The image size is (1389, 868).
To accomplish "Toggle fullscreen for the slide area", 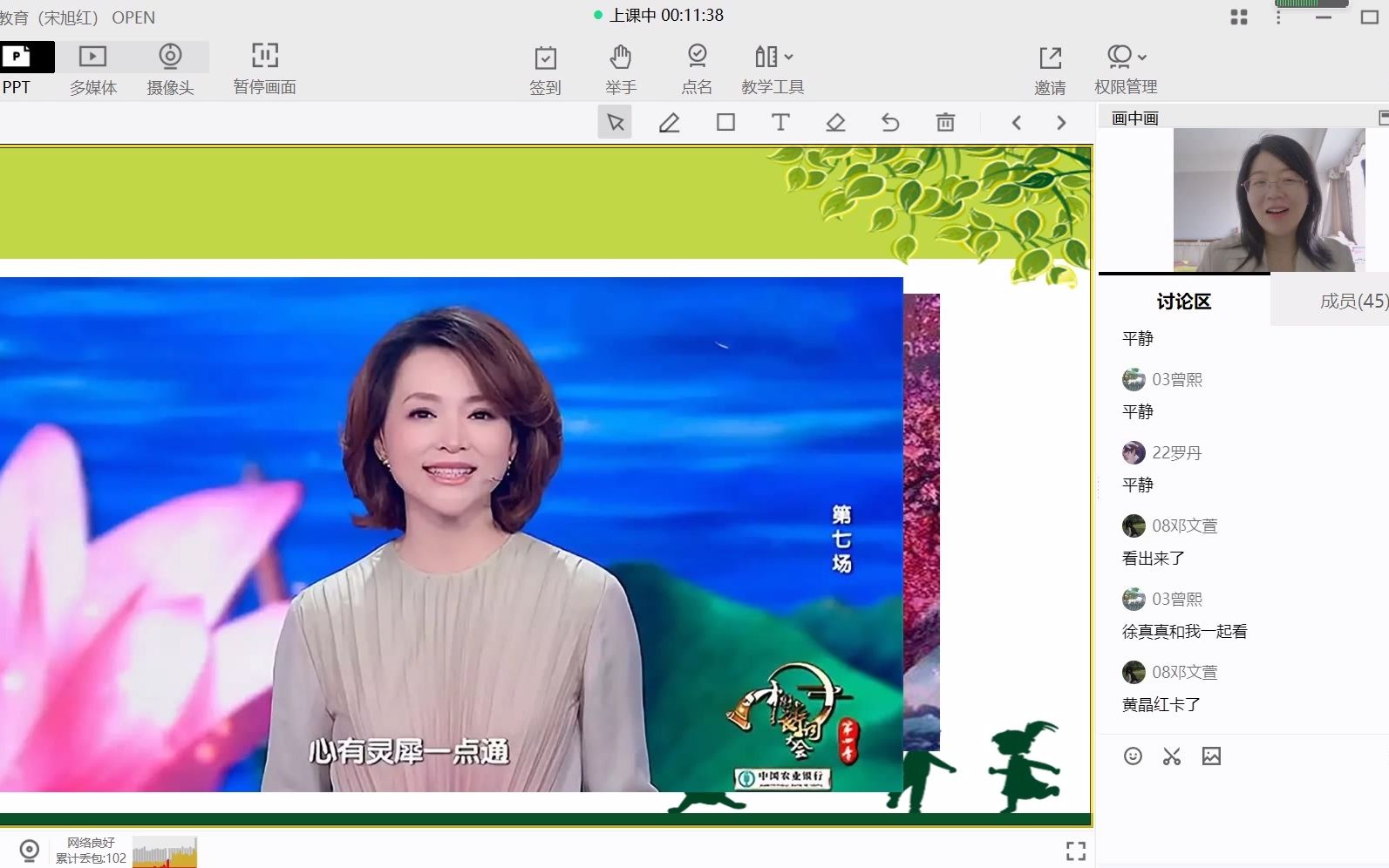I will pyautogui.click(x=1076, y=851).
